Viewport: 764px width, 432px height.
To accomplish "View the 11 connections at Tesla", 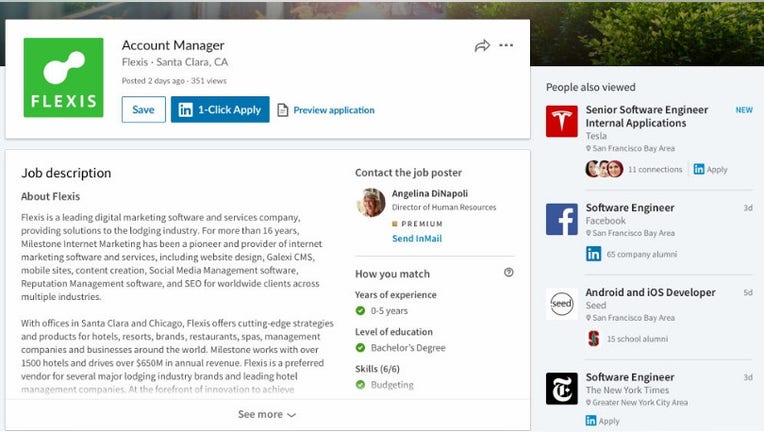I will 655,169.
